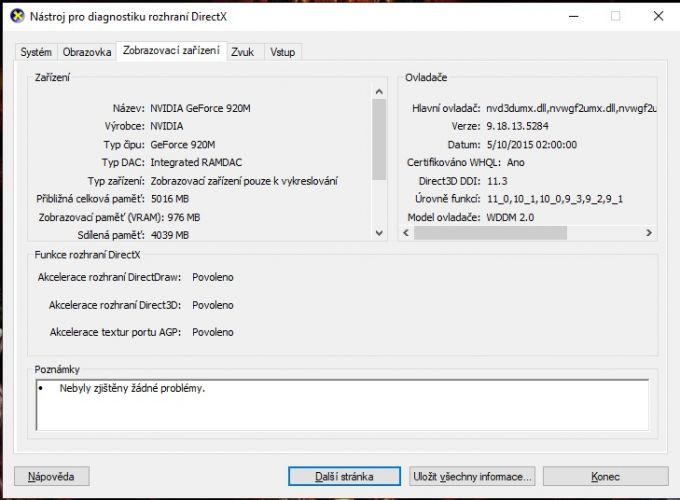Click the total memory value 5016 MB
Viewport: 680px width, 500px height.
(x=170, y=199)
